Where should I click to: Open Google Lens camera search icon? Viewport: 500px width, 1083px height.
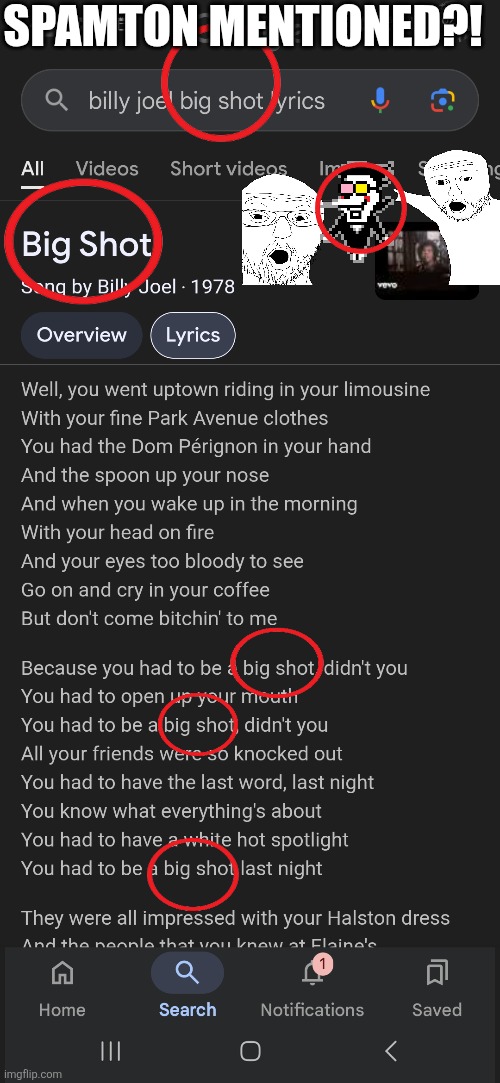443,101
